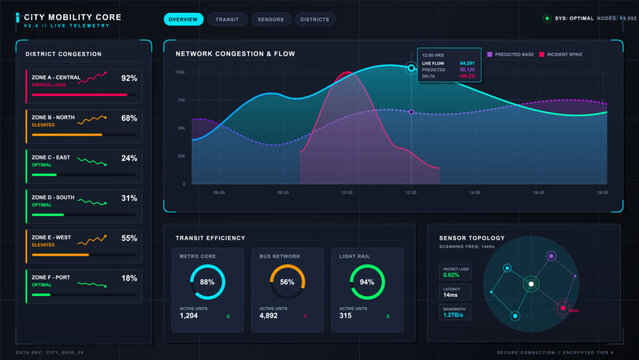Click the 18% value for Zone F

click(x=129, y=278)
